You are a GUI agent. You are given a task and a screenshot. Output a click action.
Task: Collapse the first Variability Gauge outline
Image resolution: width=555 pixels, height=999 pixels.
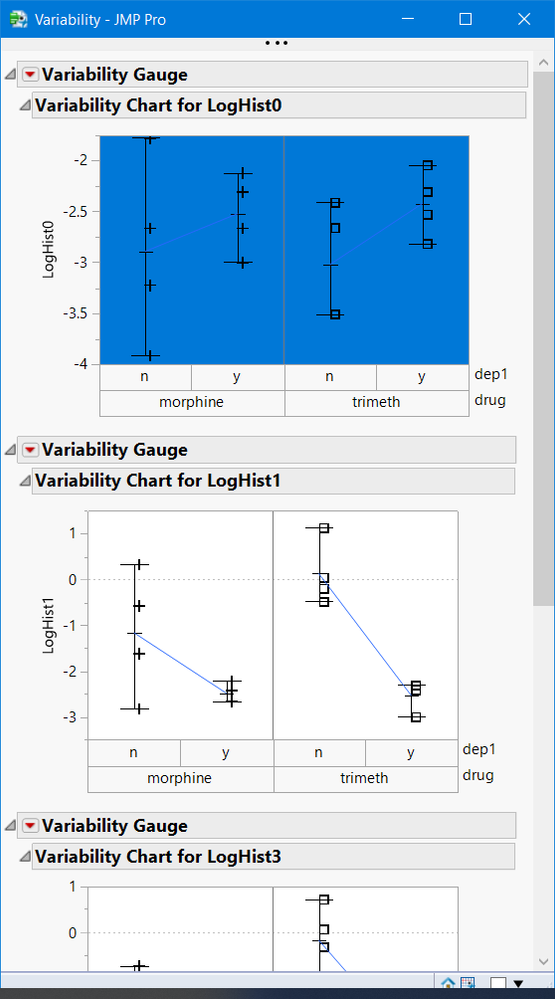point(10,75)
